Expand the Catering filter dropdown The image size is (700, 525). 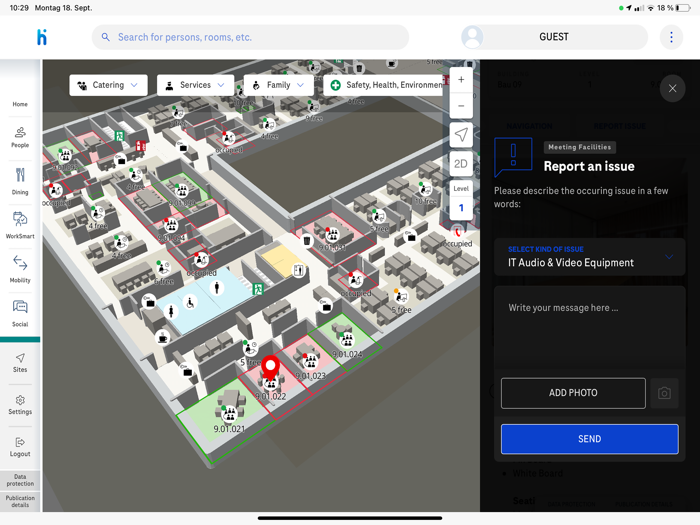(108, 85)
